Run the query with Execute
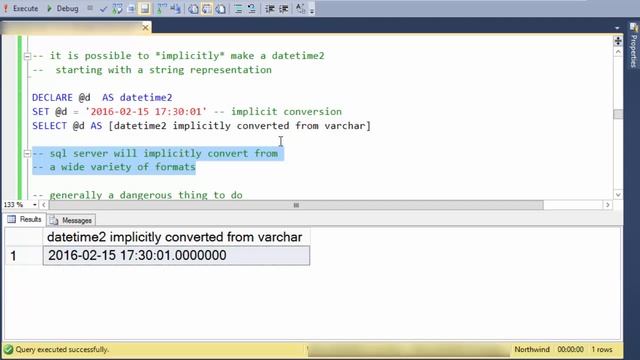 (x=21, y=8)
